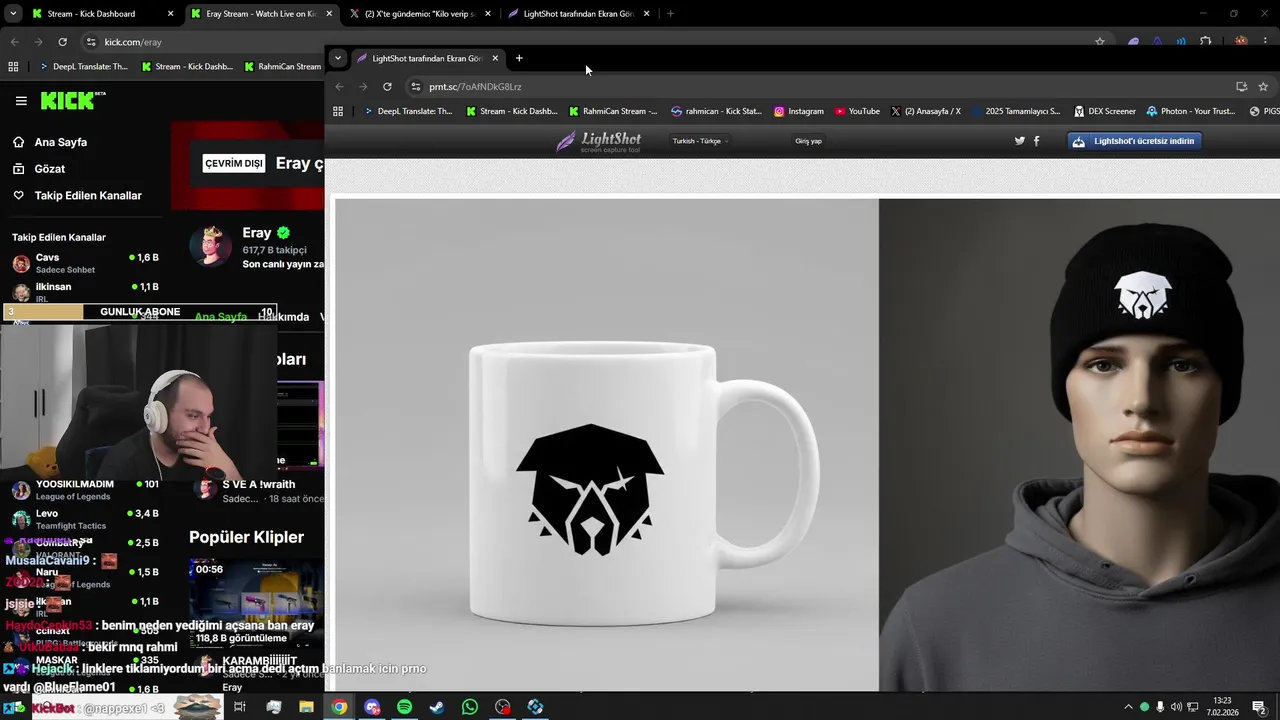Click the 'Giriş yap' login link
Screen dimensions: 1280x720
808,141
